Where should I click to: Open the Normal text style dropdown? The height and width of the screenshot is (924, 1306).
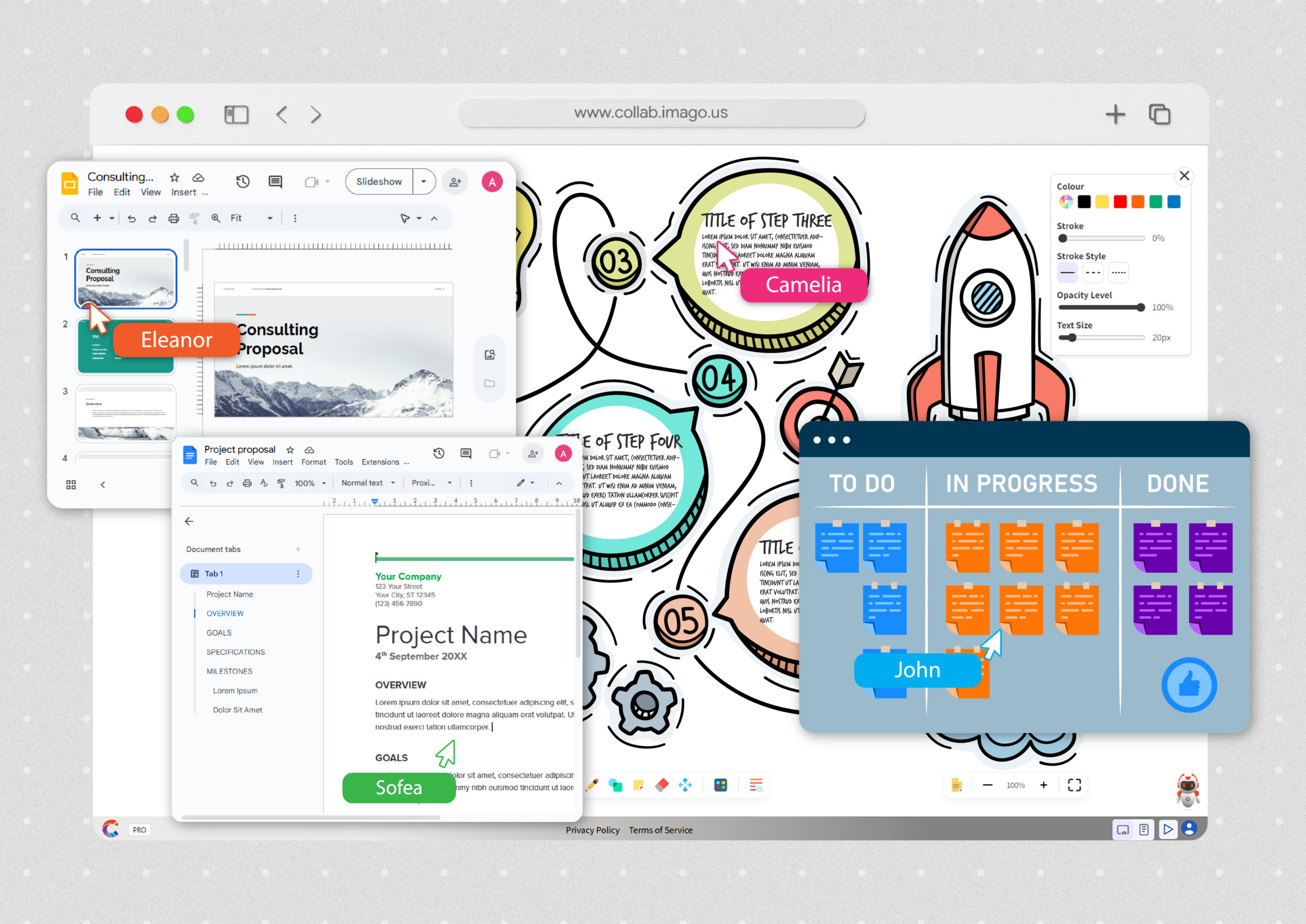[368, 483]
